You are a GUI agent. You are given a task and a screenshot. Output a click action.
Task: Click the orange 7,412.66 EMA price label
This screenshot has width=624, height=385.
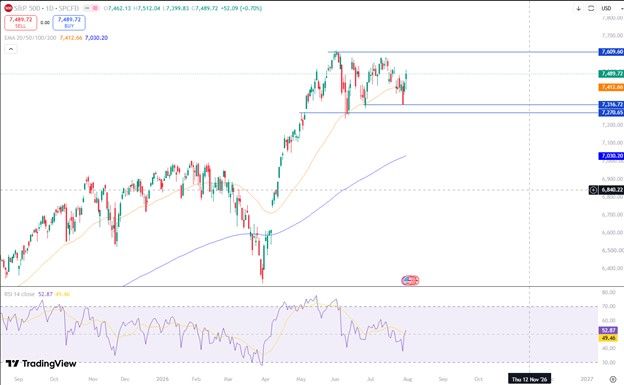pos(611,87)
